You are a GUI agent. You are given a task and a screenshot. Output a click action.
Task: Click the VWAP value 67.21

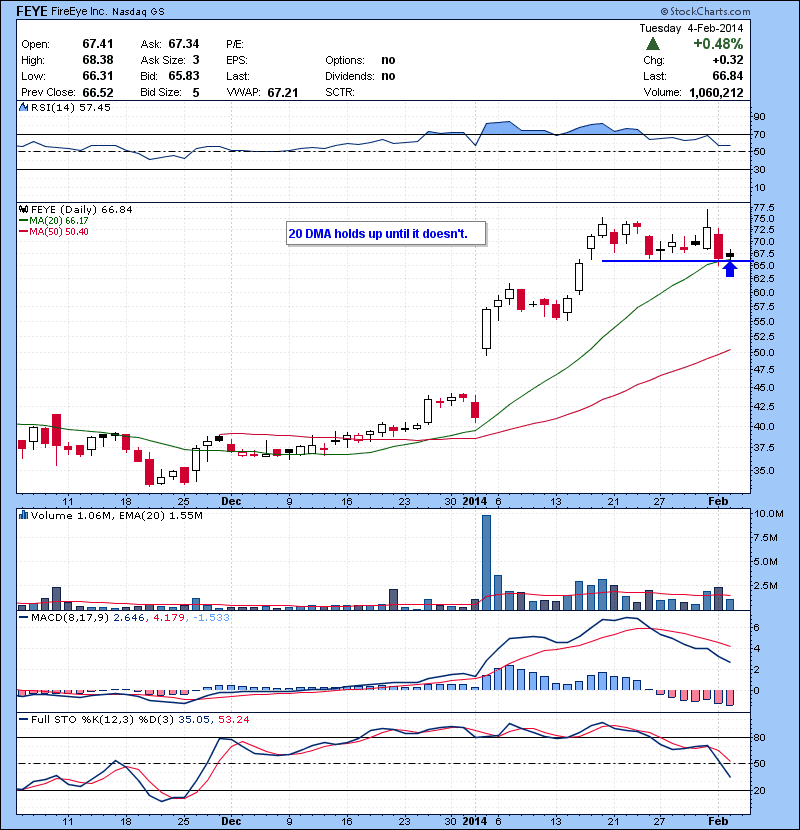tap(283, 93)
